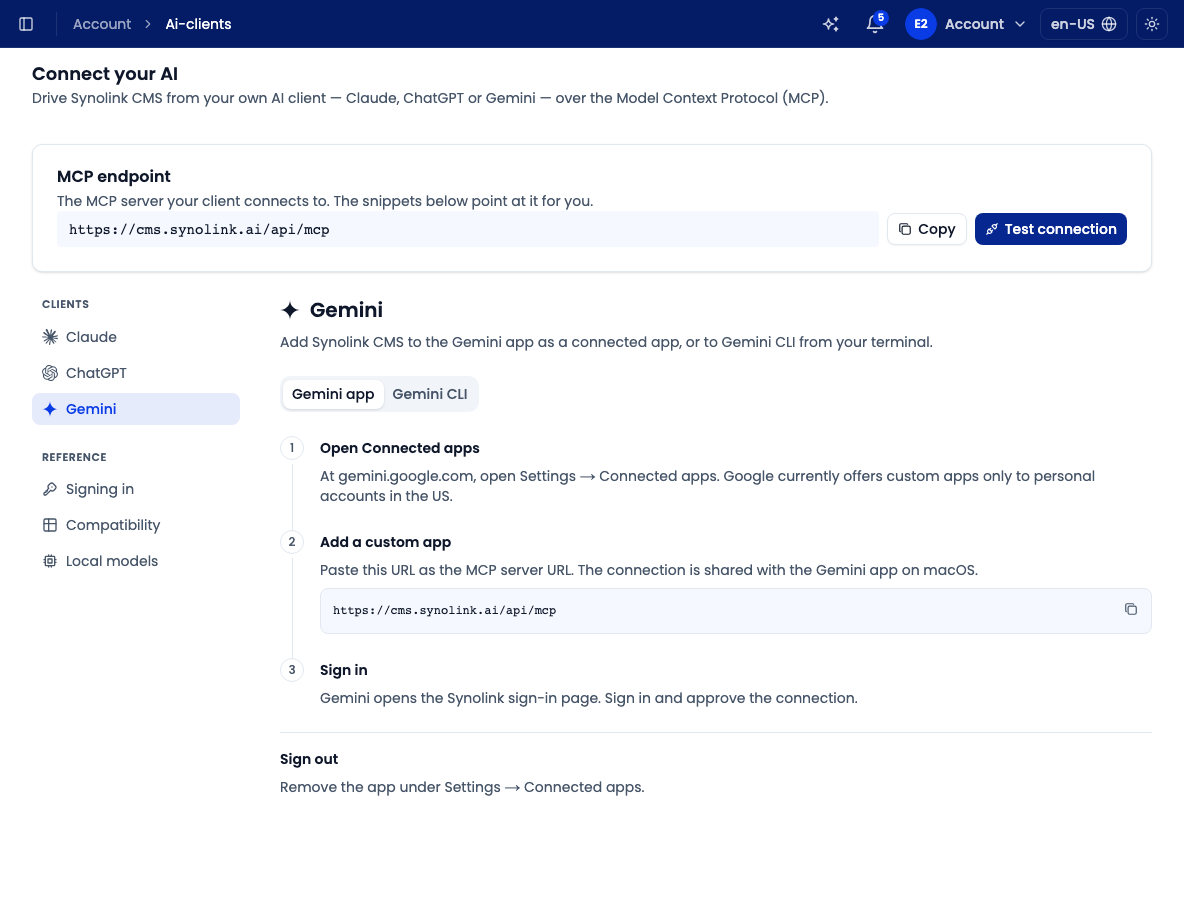Toggle the sidebar panel icon

(x=26, y=24)
